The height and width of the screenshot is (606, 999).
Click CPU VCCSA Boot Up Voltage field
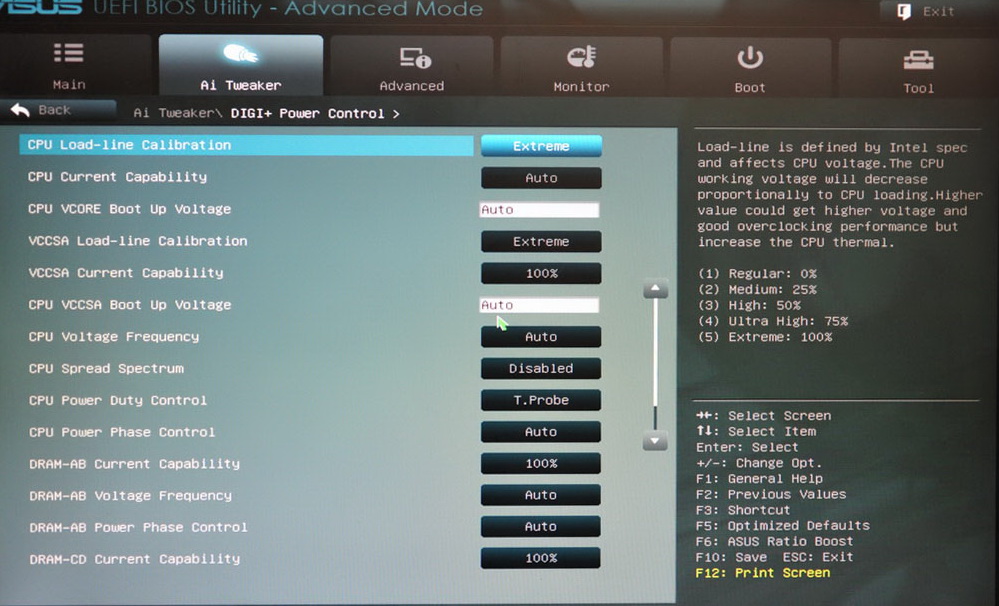(539, 305)
